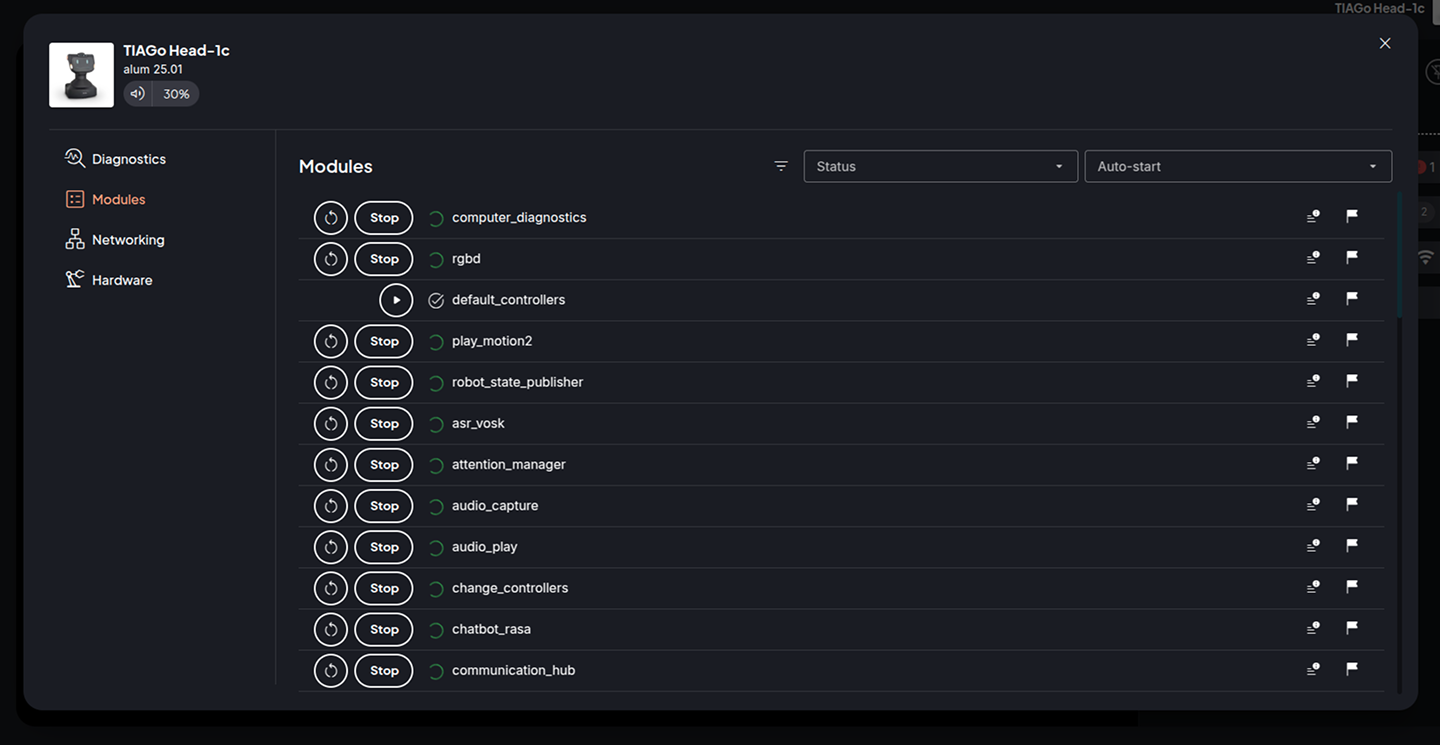This screenshot has width=1440, height=745.
Task: Open logs icon for rgbd
Action: click(x=1313, y=257)
